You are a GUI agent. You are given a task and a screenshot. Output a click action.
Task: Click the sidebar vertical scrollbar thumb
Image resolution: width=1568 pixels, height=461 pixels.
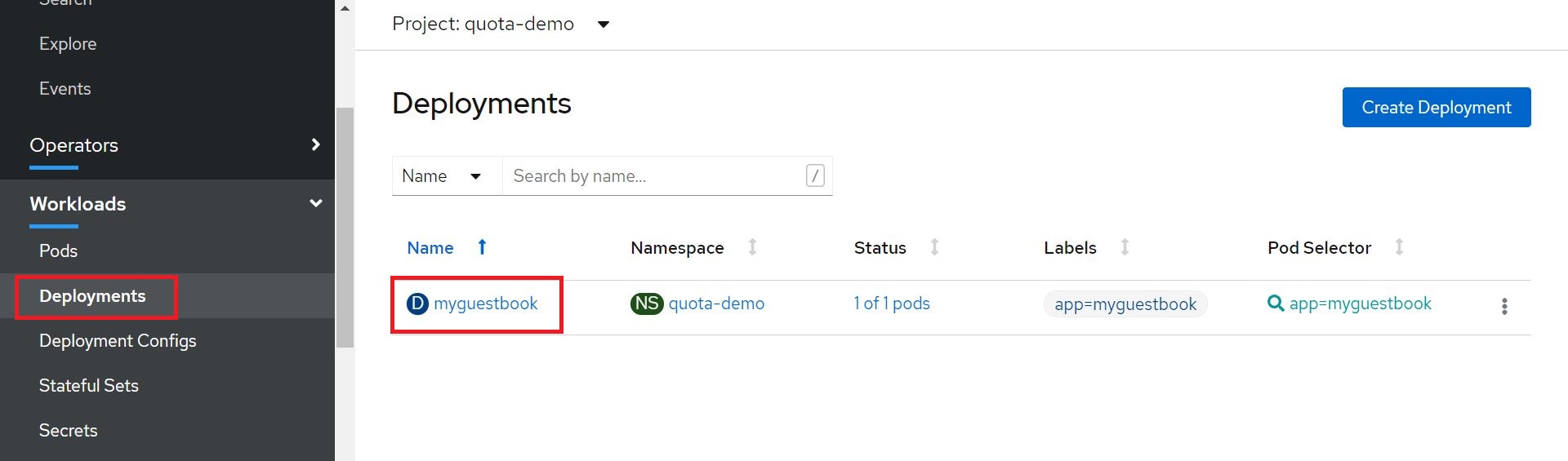click(345, 228)
